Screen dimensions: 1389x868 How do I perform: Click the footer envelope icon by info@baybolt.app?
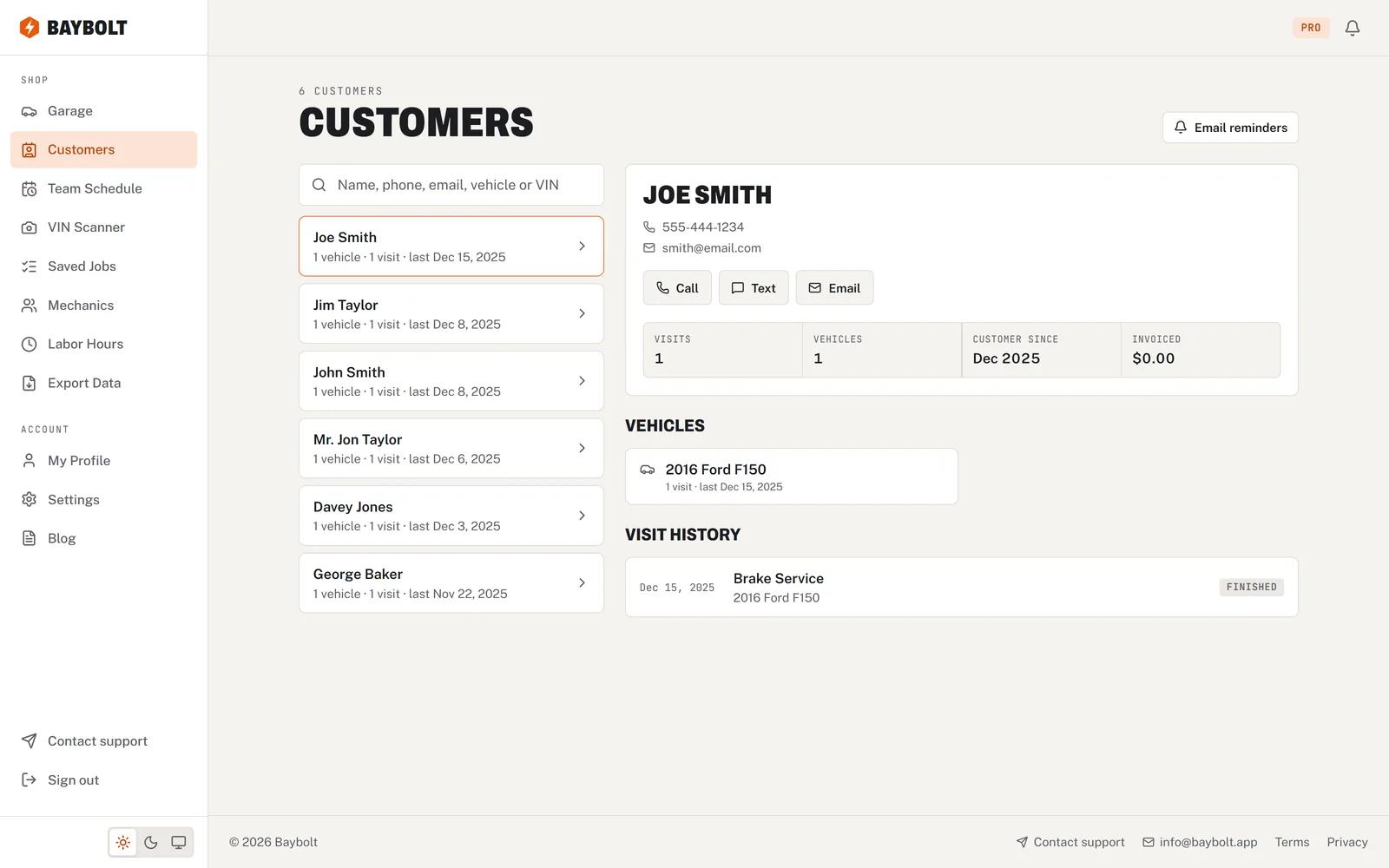[x=1149, y=842]
